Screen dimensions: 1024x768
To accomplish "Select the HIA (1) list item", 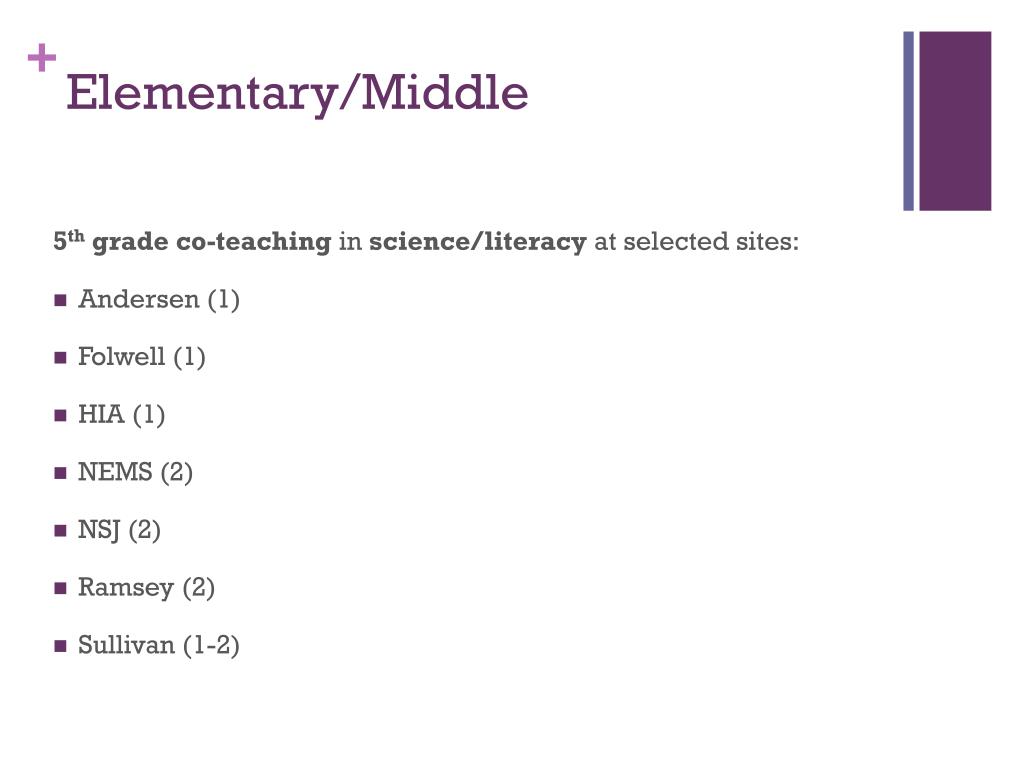I will [x=121, y=415].
